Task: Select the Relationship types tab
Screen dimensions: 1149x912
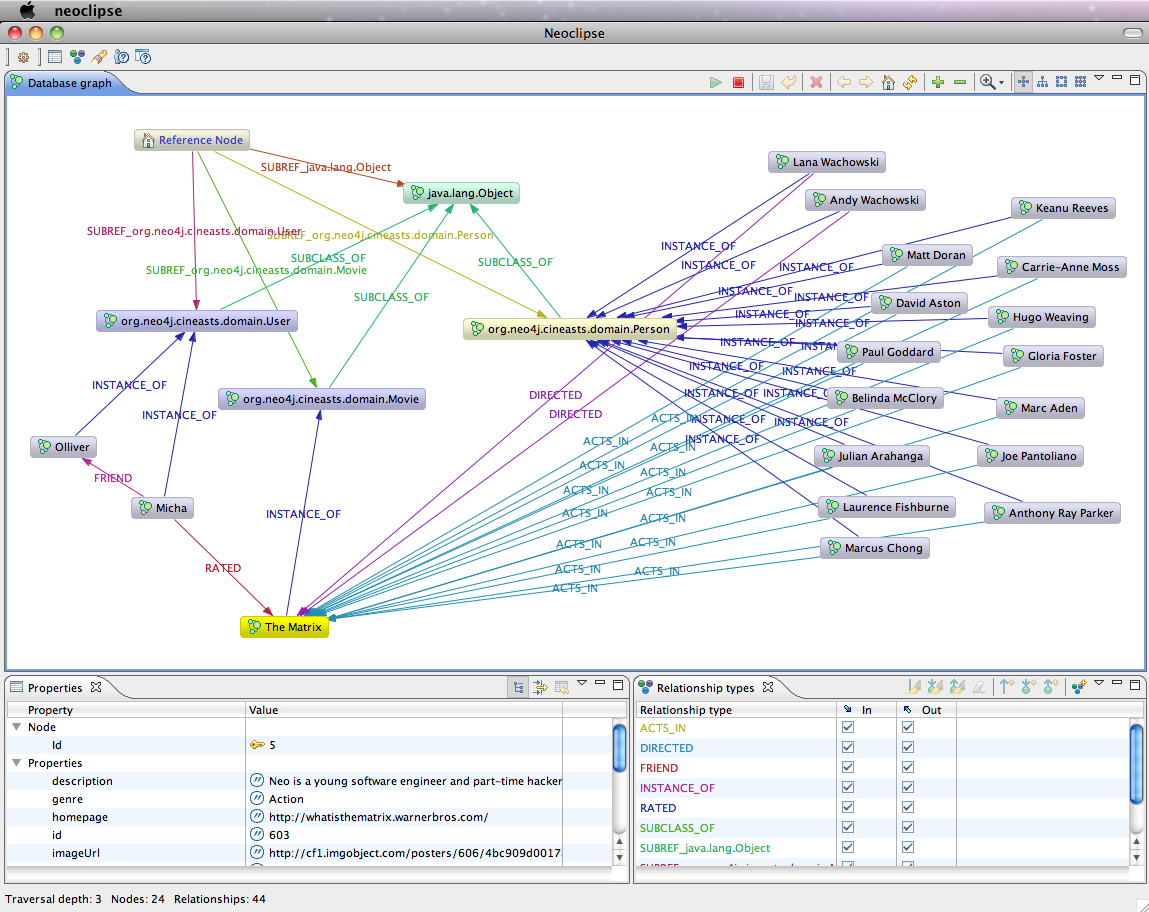Action: (704, 688)
